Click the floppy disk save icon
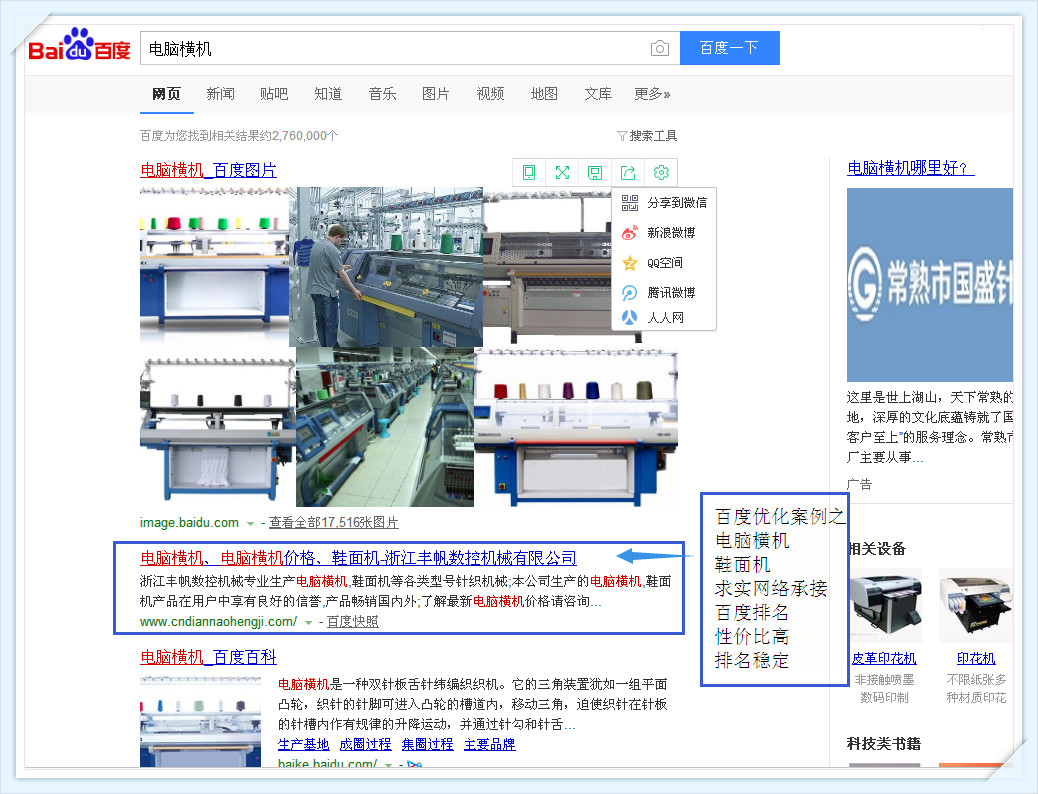The width and height of the screenshot is (1038, 794). click(595, 172)
